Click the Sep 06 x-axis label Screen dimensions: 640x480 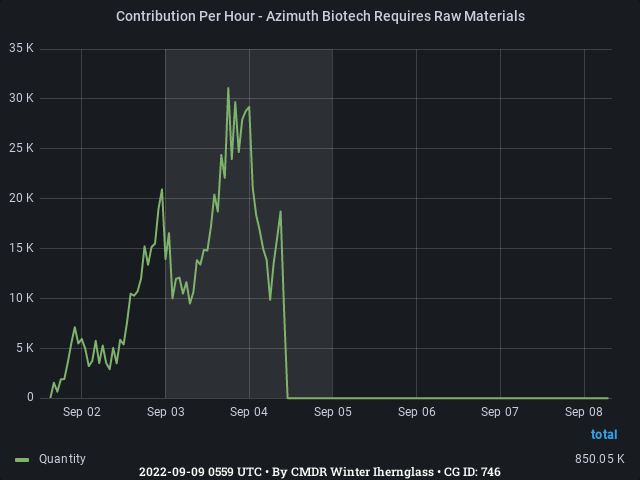[x=416, y=412]
